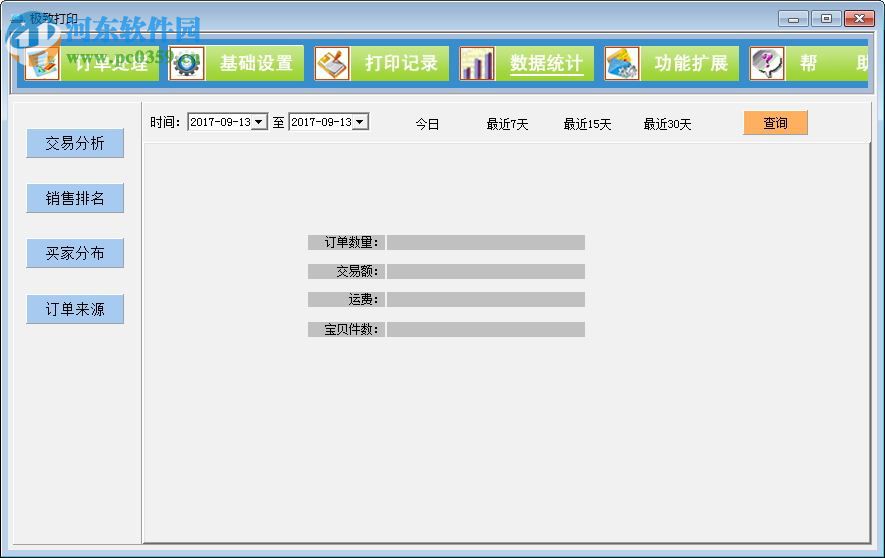Choose the 今日 time range
Image resolution: width=885 pixels, height=558 pixels.
tap(427, 124)
